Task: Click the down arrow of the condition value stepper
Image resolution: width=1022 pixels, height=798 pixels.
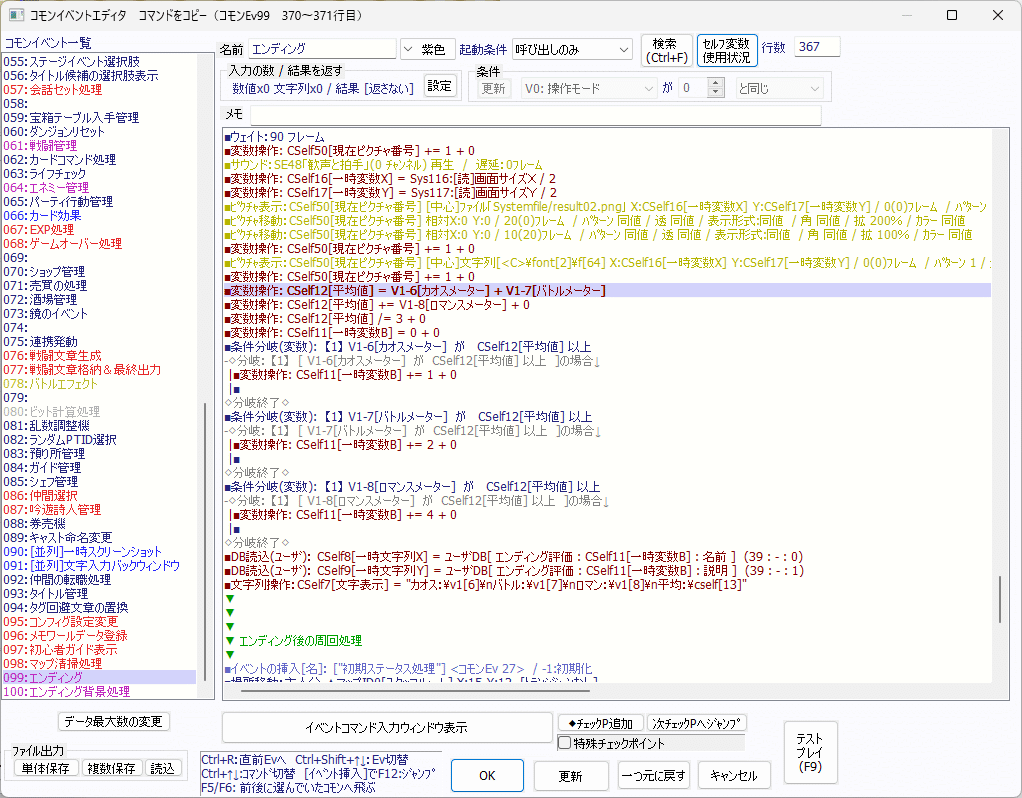Action: pyautogui.click(x=716, y=93)
